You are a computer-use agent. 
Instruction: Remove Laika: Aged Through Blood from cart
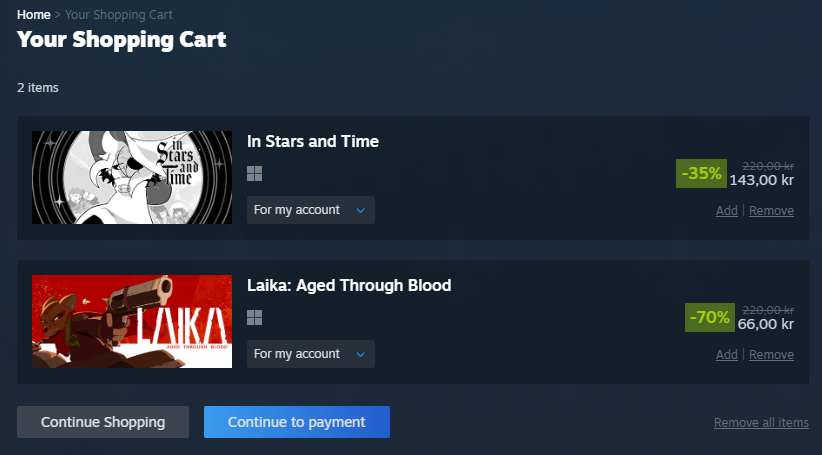771,355
